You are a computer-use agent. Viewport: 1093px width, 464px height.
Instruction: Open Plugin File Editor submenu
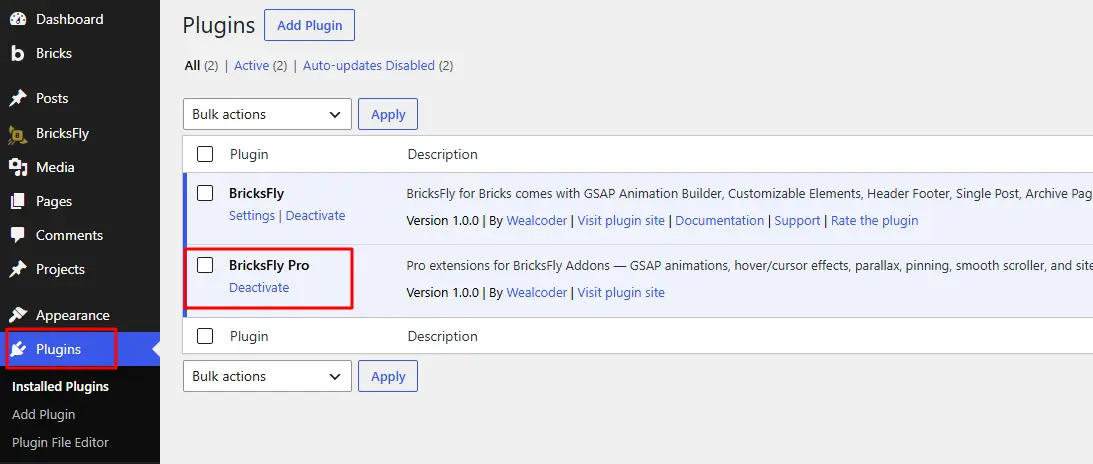click(x=61, y=442)
